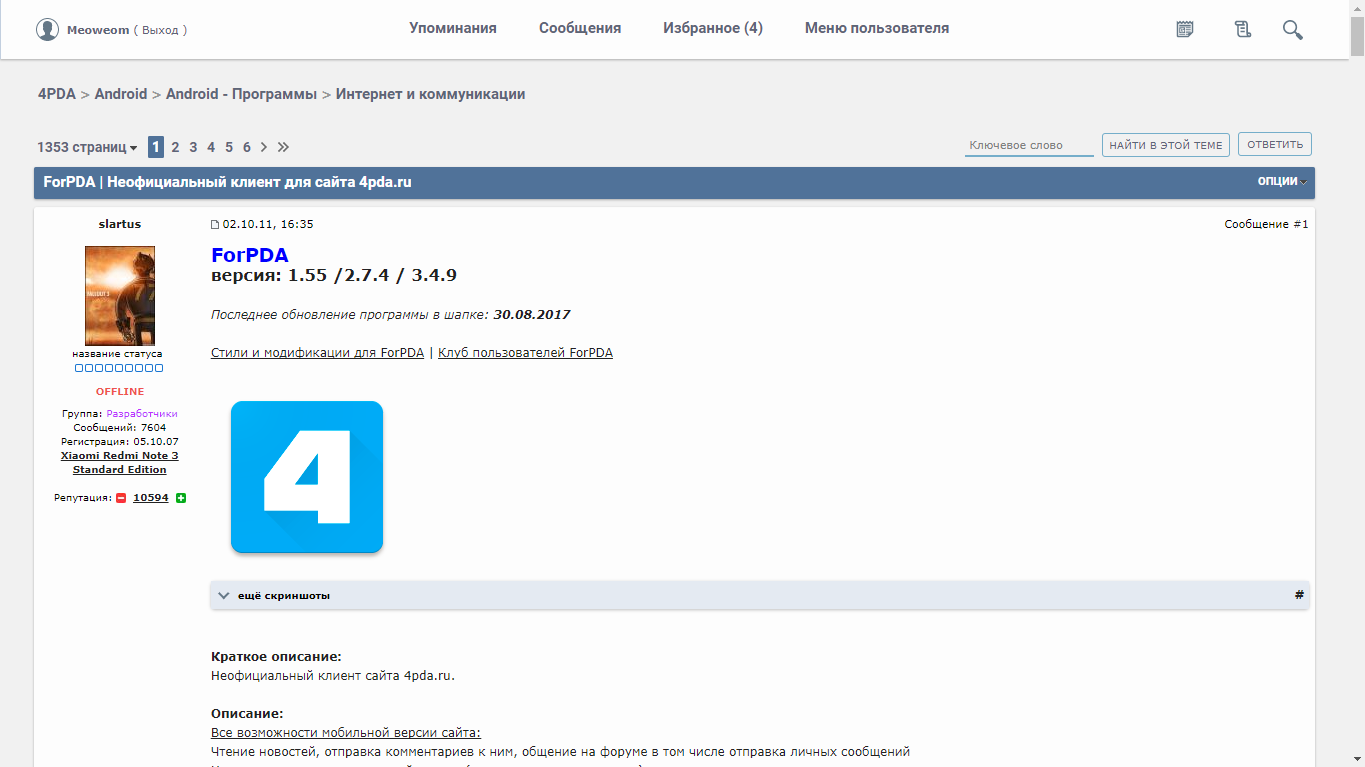
Task: Open Упоминания in the top menu
Action: (453, 28)
